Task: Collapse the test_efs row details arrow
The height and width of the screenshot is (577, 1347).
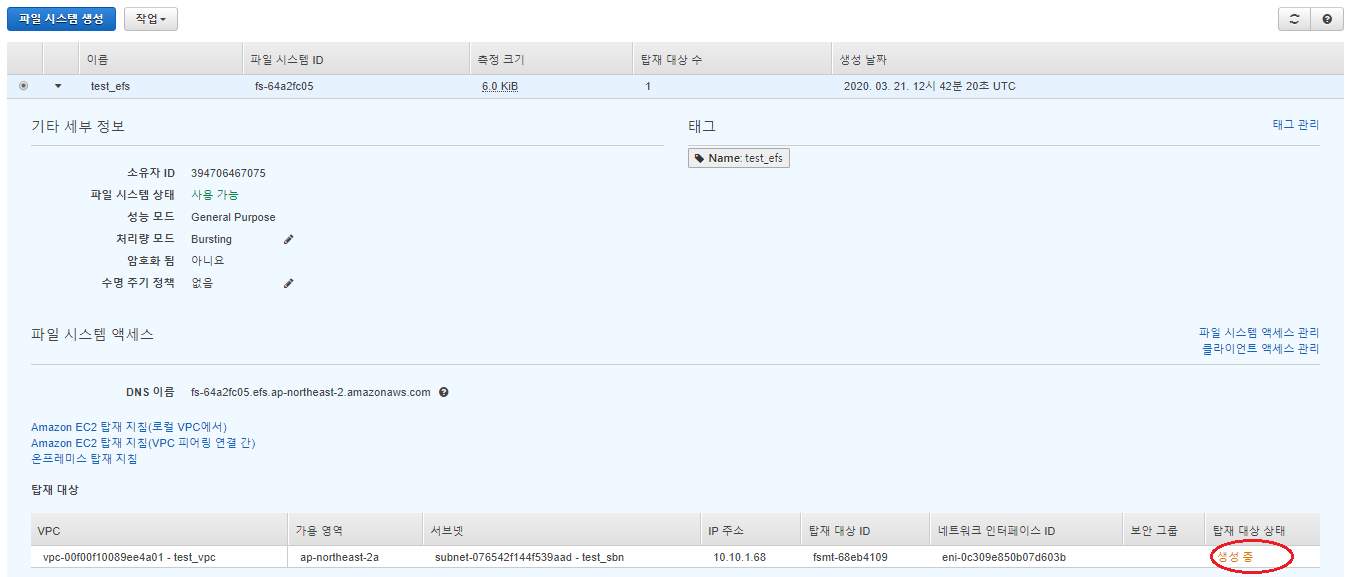Action: coord(58,86)
